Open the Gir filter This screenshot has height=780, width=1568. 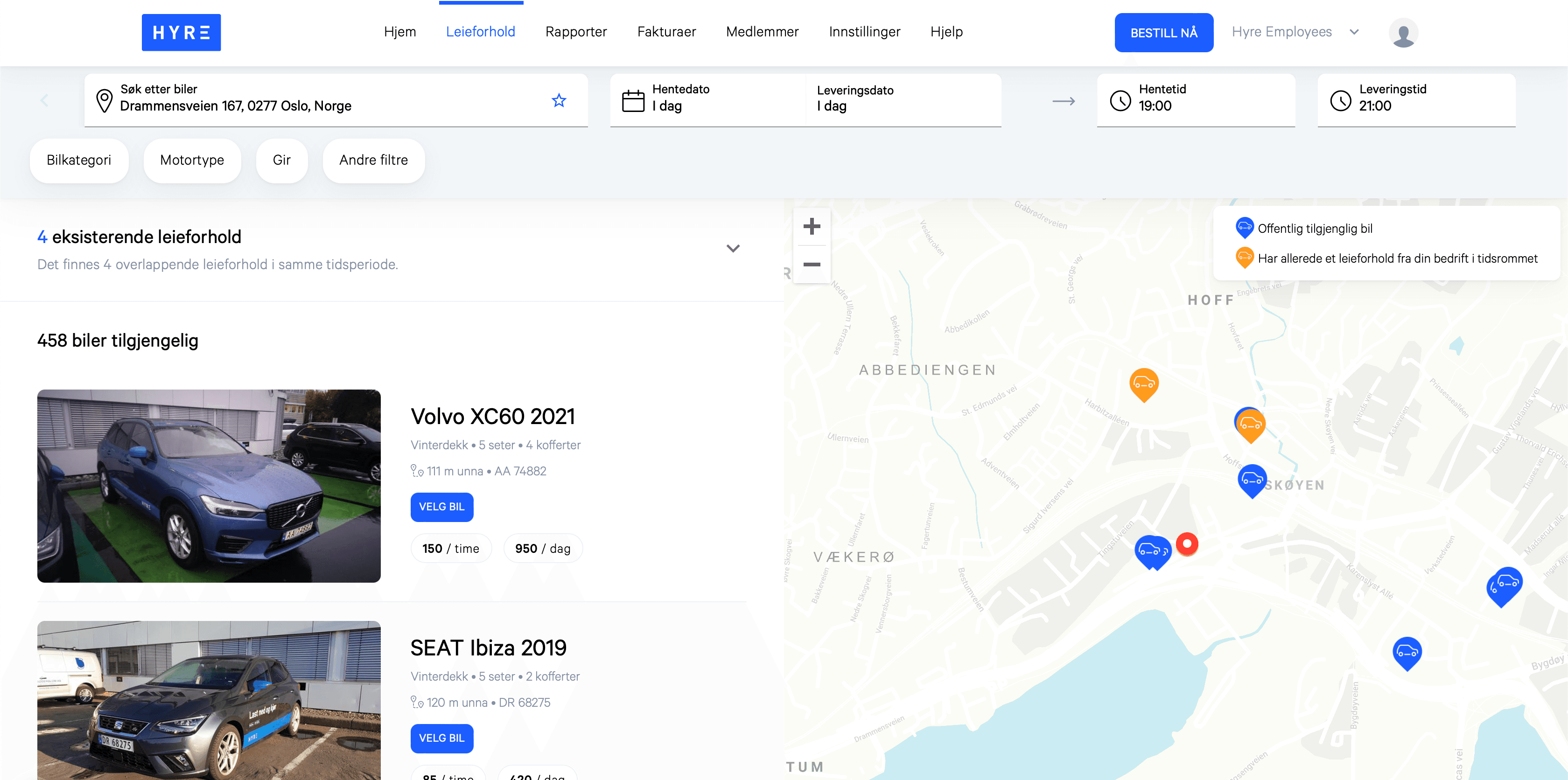click(x=282, y=160)
